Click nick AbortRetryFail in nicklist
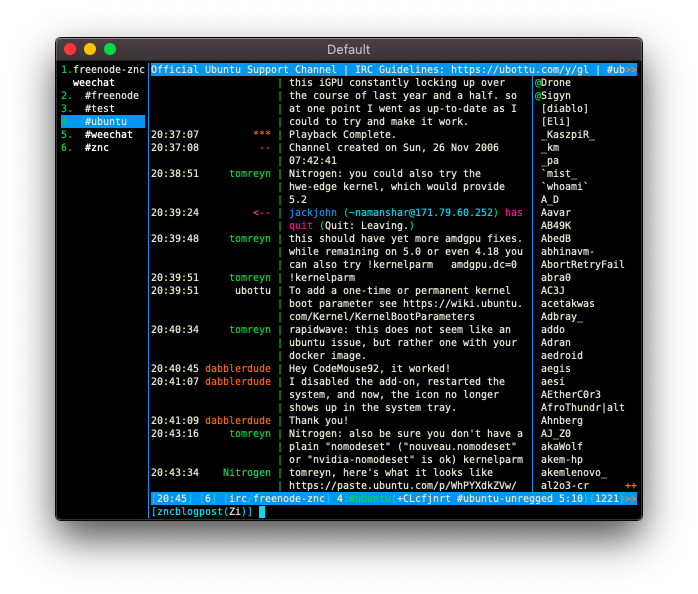The width and height of the screenshot is (698, 594). point(582,264)
